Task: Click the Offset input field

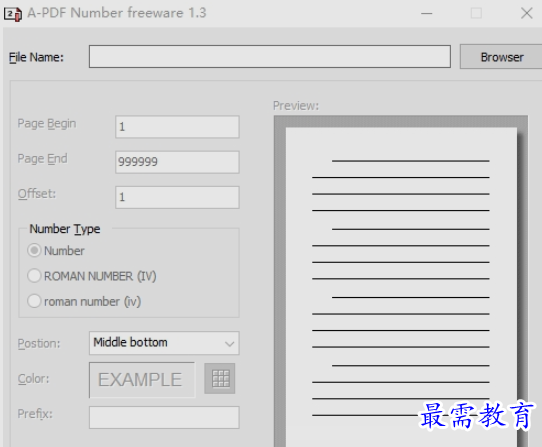Action: coord(177,197)
